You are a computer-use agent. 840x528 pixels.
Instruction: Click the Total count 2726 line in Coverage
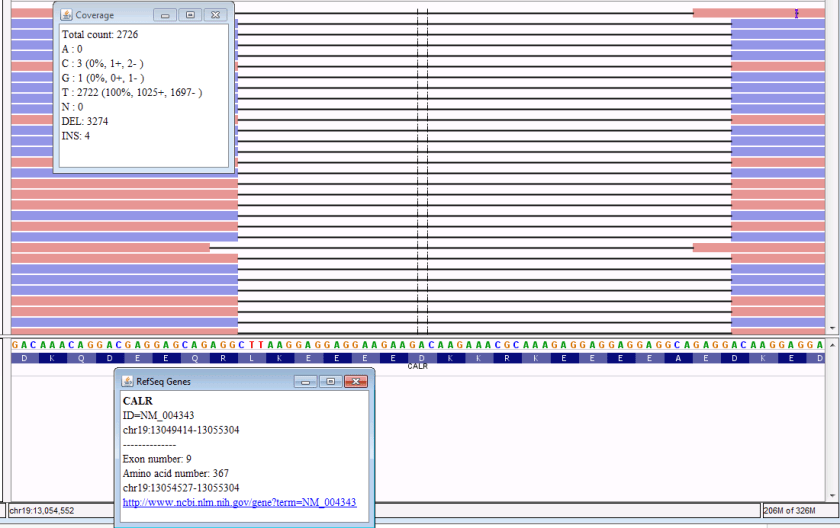[100, 34]
